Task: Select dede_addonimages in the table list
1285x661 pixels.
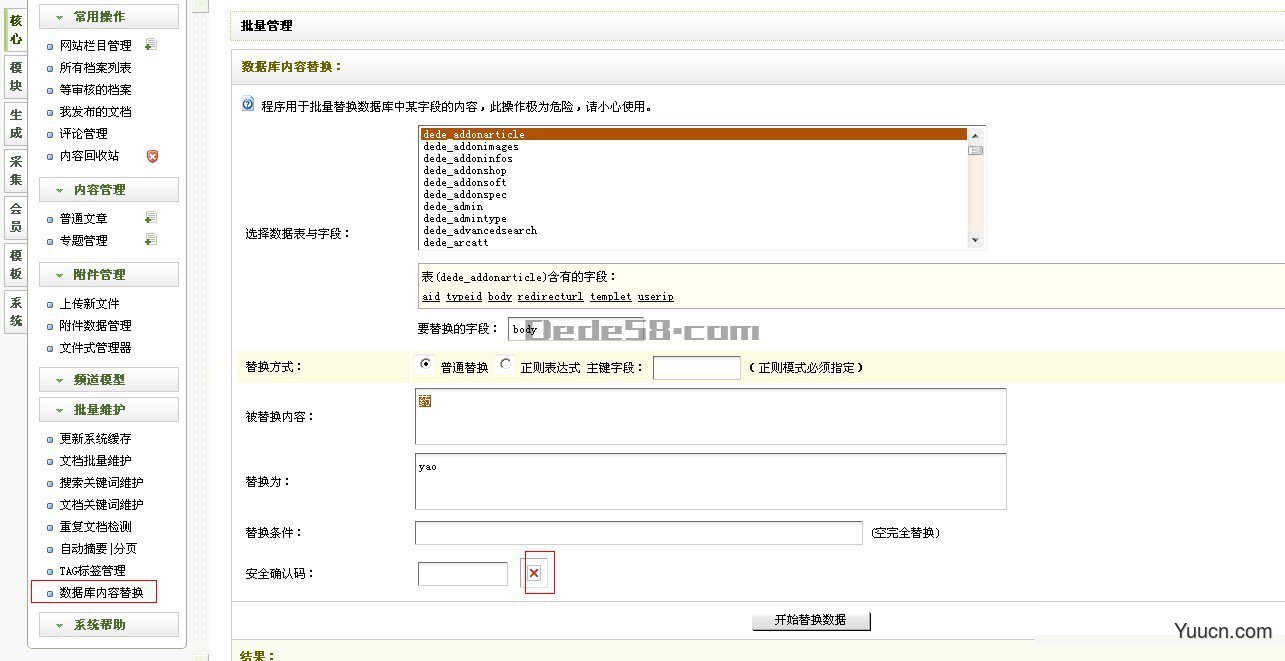Action: point(692,146)
